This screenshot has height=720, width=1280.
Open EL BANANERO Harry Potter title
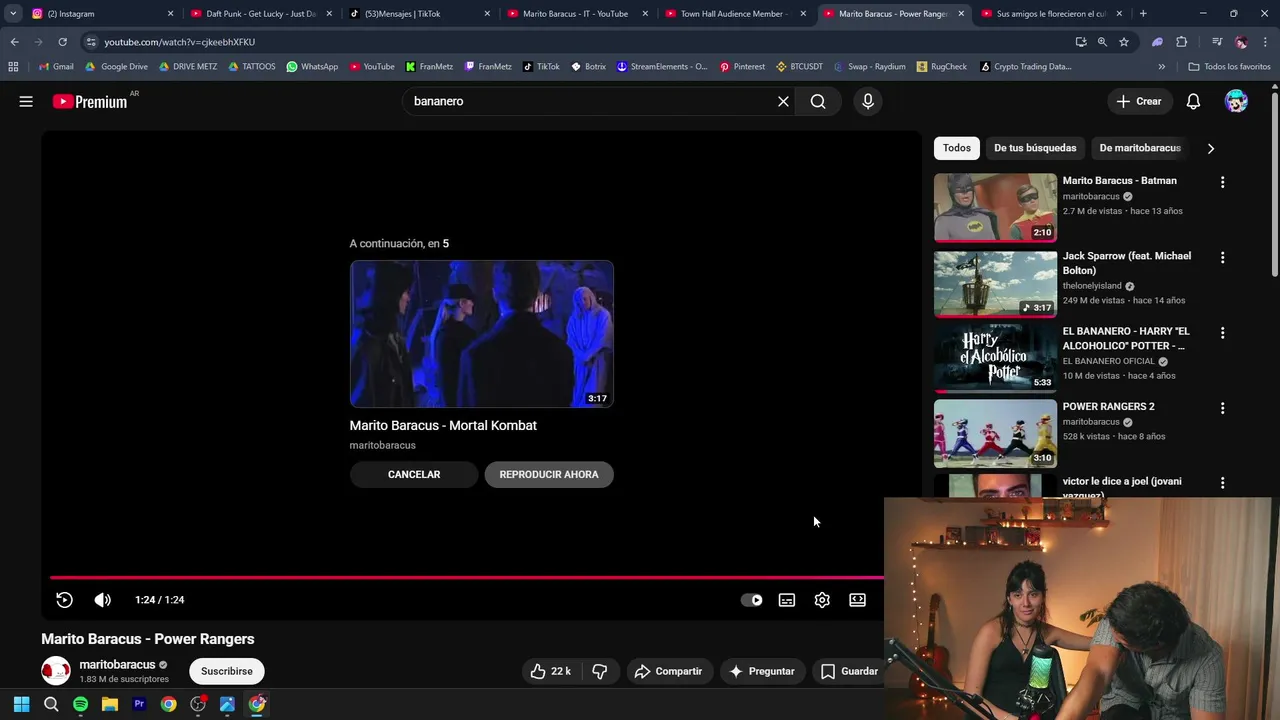(1126, 338)
